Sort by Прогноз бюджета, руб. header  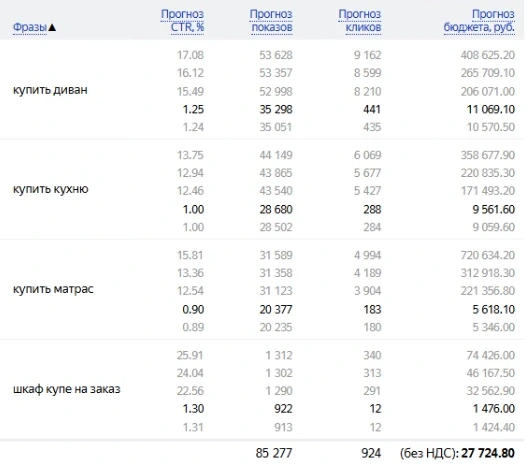point(479,20)
